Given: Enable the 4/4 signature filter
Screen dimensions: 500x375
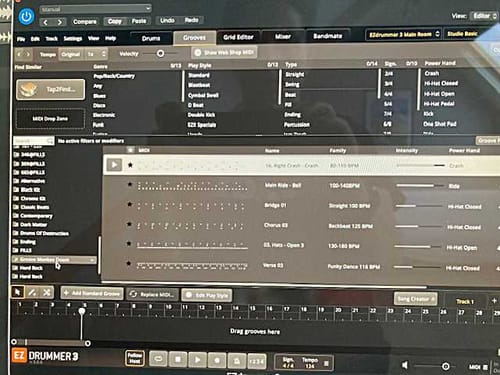Looking at the screenshot, I should coord(388,94).
